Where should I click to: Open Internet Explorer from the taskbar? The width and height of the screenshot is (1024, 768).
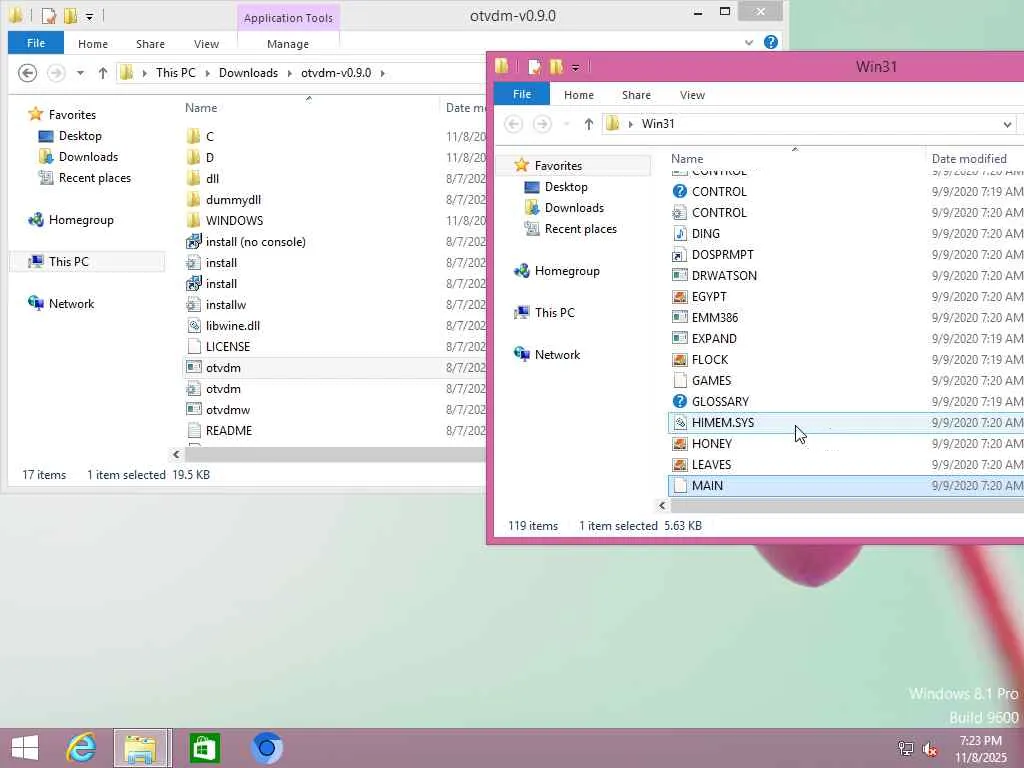click(x=81, y=748)
